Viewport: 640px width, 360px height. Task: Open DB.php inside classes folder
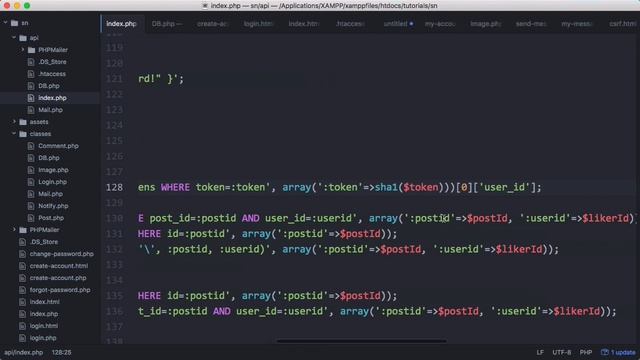[49, 158]
